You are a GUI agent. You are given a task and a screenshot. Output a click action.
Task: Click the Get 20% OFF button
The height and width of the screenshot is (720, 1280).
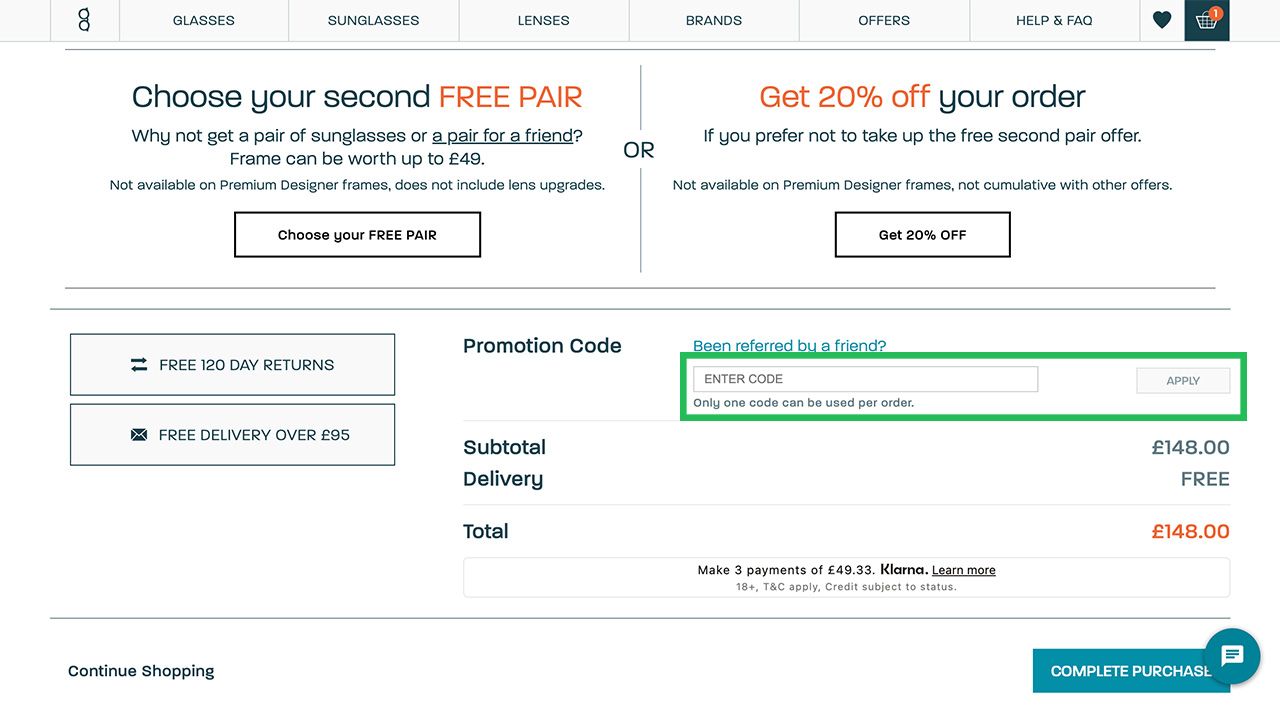pyautogui.click(x=922, y=234)
